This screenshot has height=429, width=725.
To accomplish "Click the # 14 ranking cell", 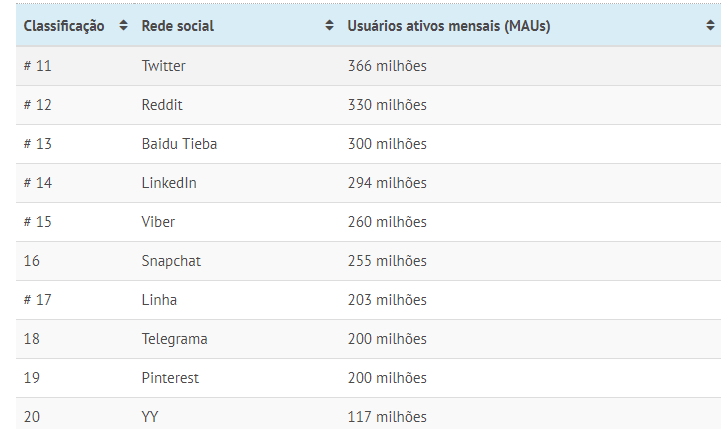I will coord(37,183).
